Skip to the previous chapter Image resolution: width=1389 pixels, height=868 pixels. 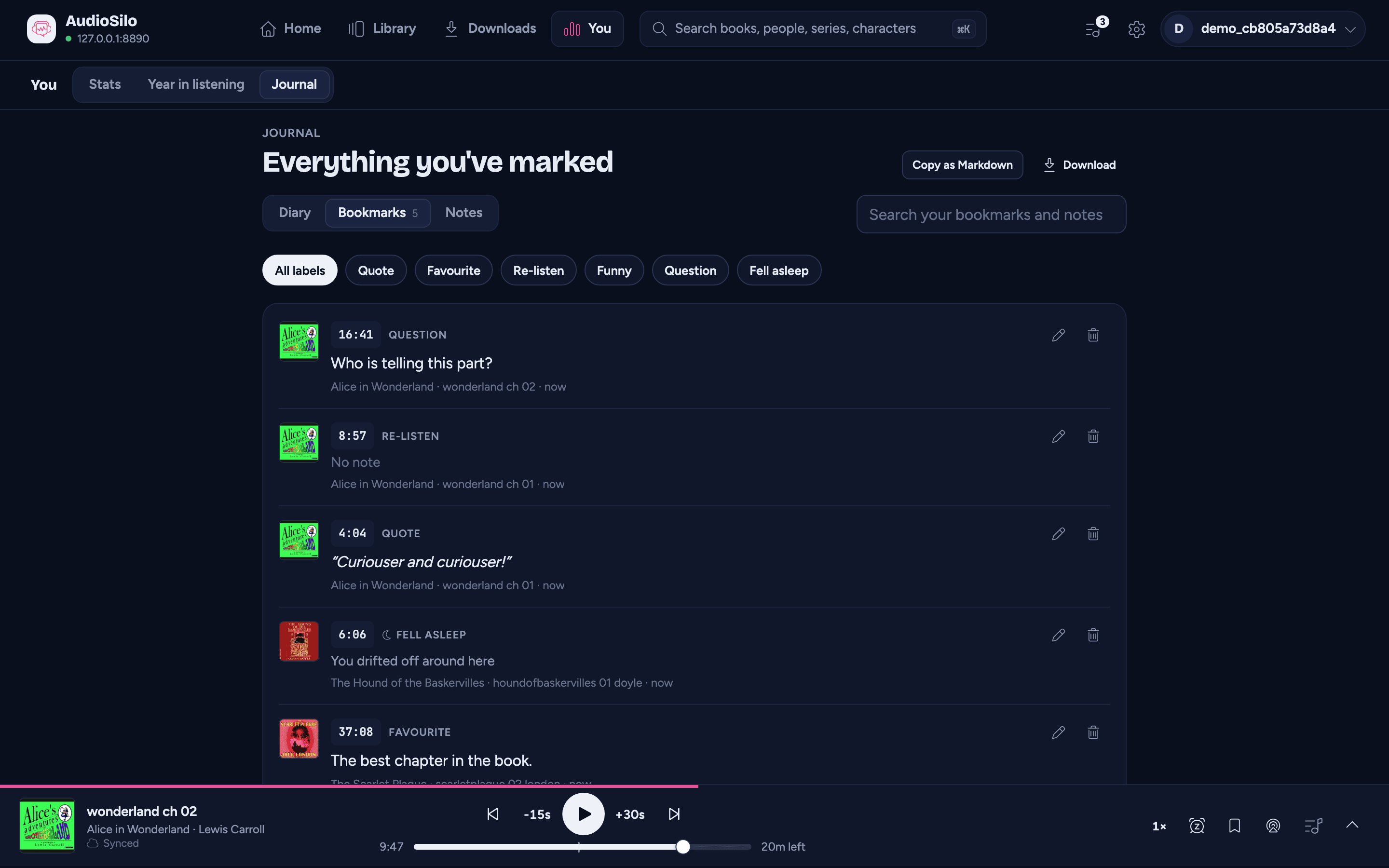point(492,814)
